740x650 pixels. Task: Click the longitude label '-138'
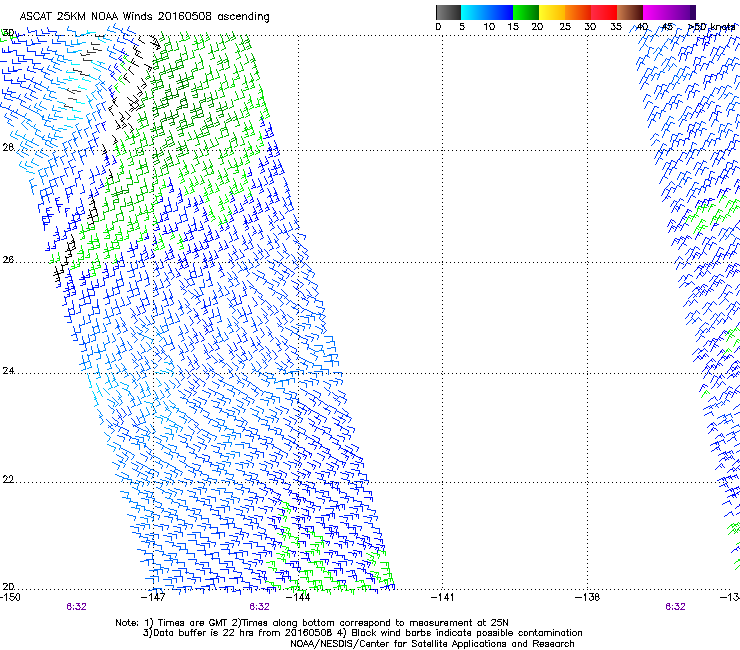(x=588, y=597)
